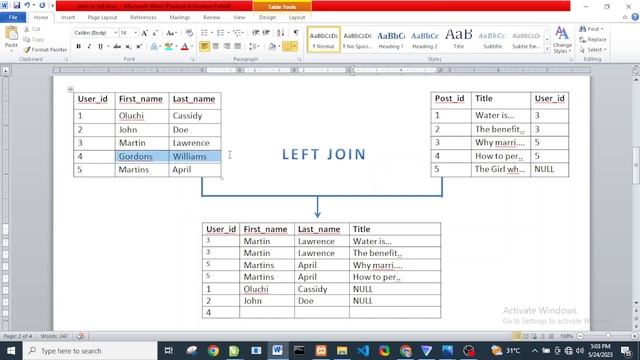Apply the Title style
The width and height of the screenshot is (640, 360).
[459, 40]
